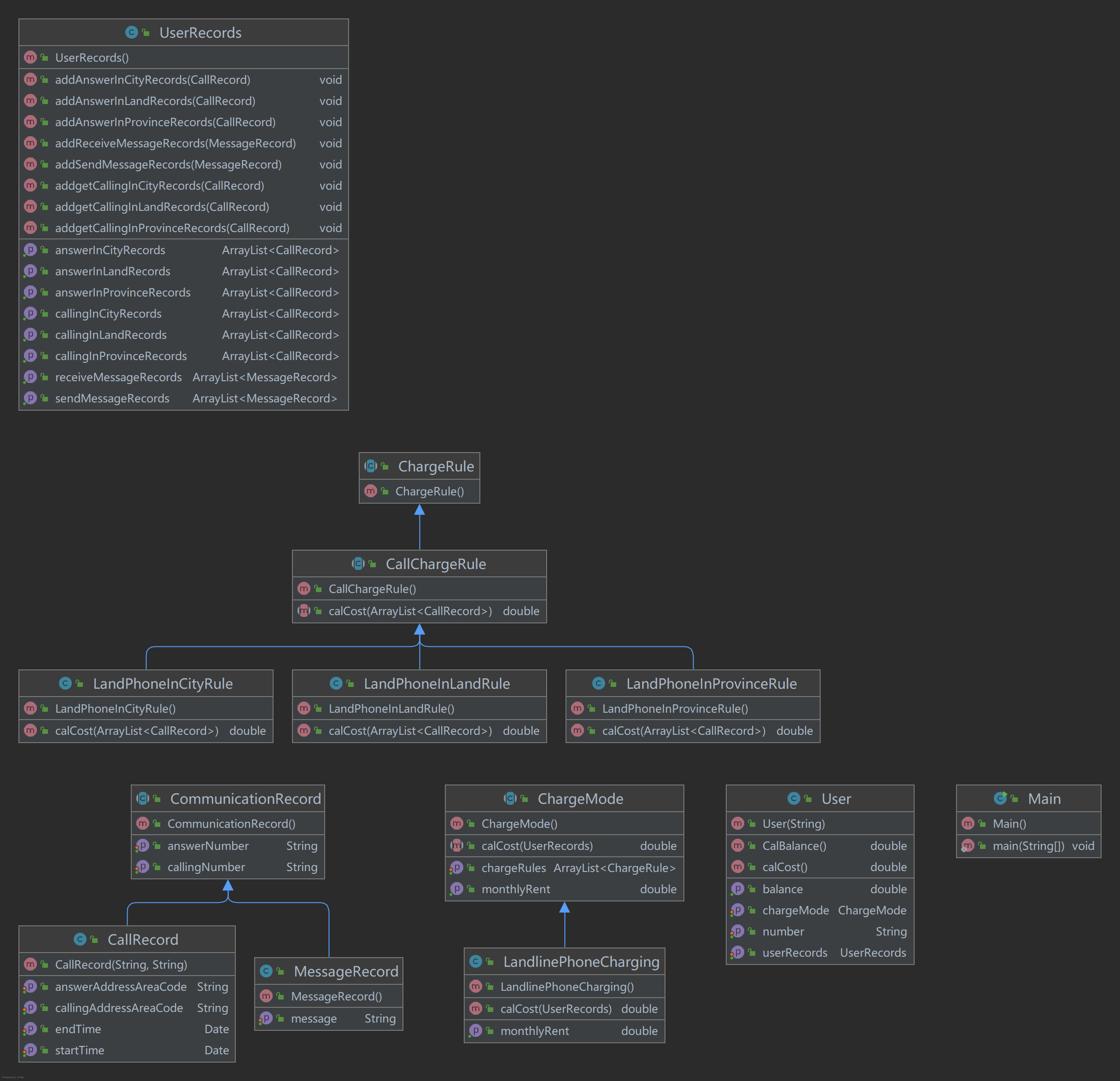Click abstract class icon next to ChargeRule
1120x1081 pixels.
click(371, 466)
